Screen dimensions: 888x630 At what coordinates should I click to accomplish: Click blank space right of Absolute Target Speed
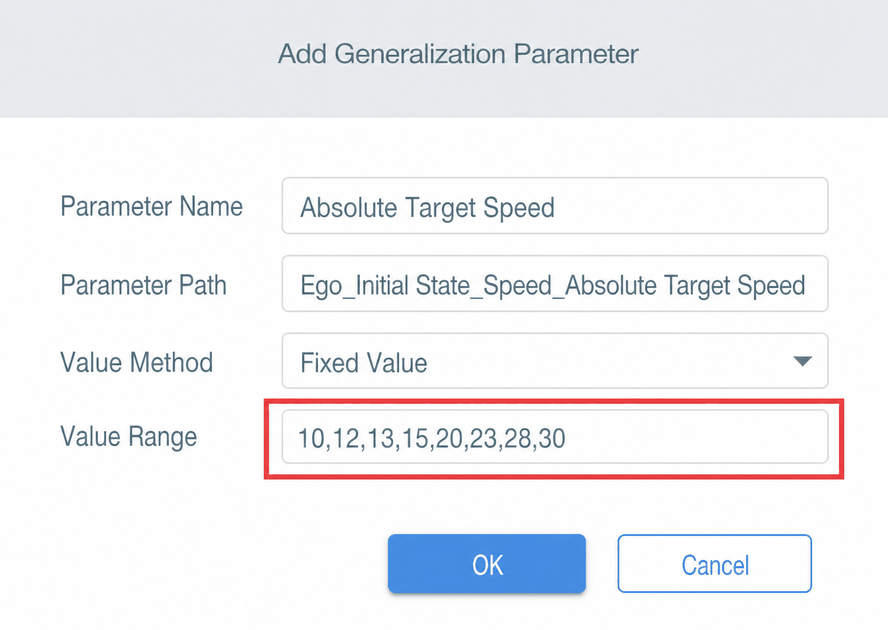tap(691, 206)
